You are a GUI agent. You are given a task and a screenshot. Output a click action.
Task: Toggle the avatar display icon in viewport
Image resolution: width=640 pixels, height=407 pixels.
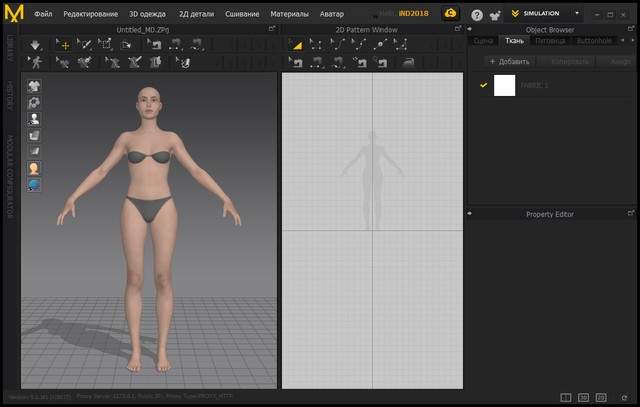pos(34,168)
